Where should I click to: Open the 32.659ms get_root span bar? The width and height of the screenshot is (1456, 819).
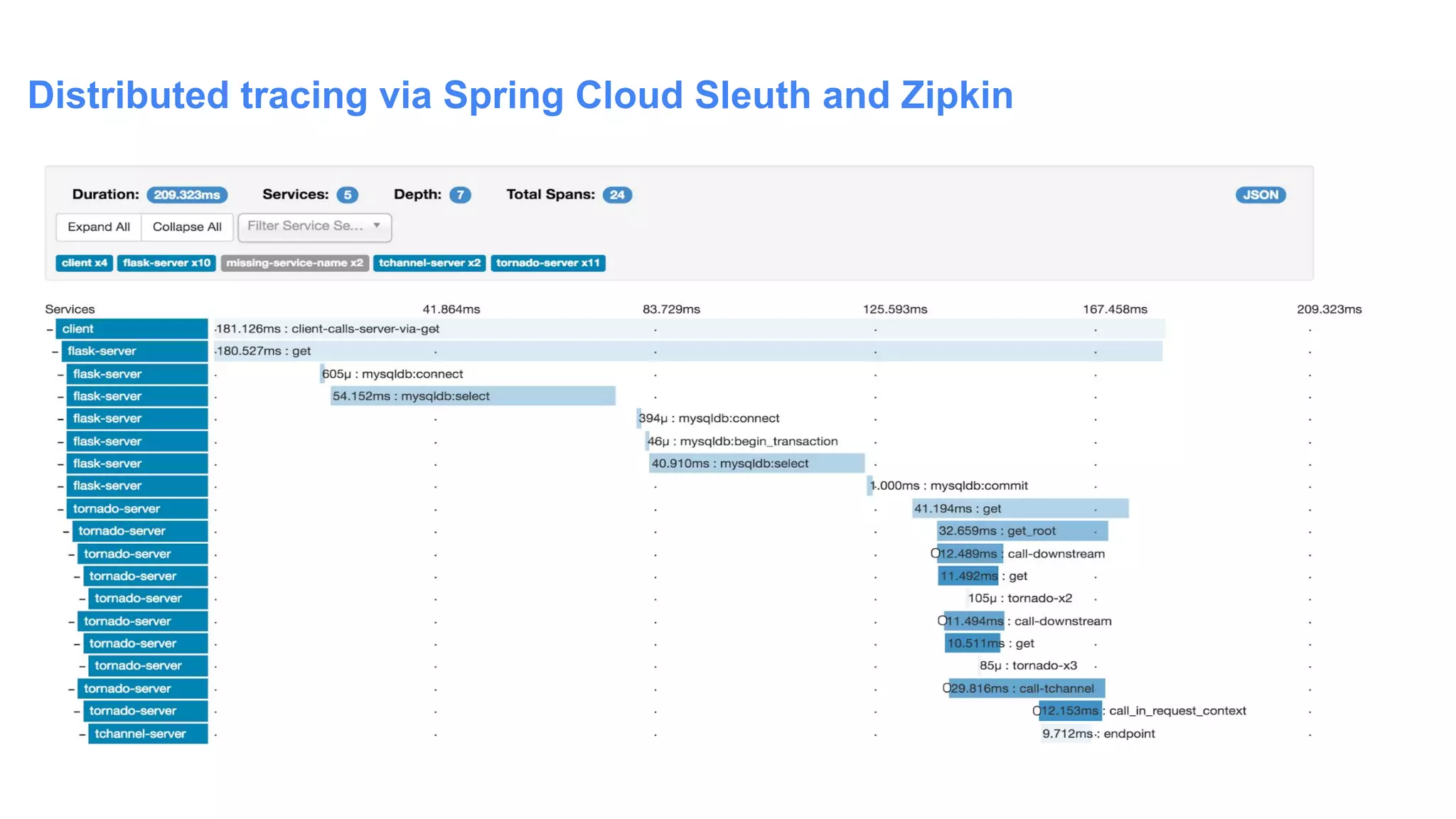[1022, 531]
